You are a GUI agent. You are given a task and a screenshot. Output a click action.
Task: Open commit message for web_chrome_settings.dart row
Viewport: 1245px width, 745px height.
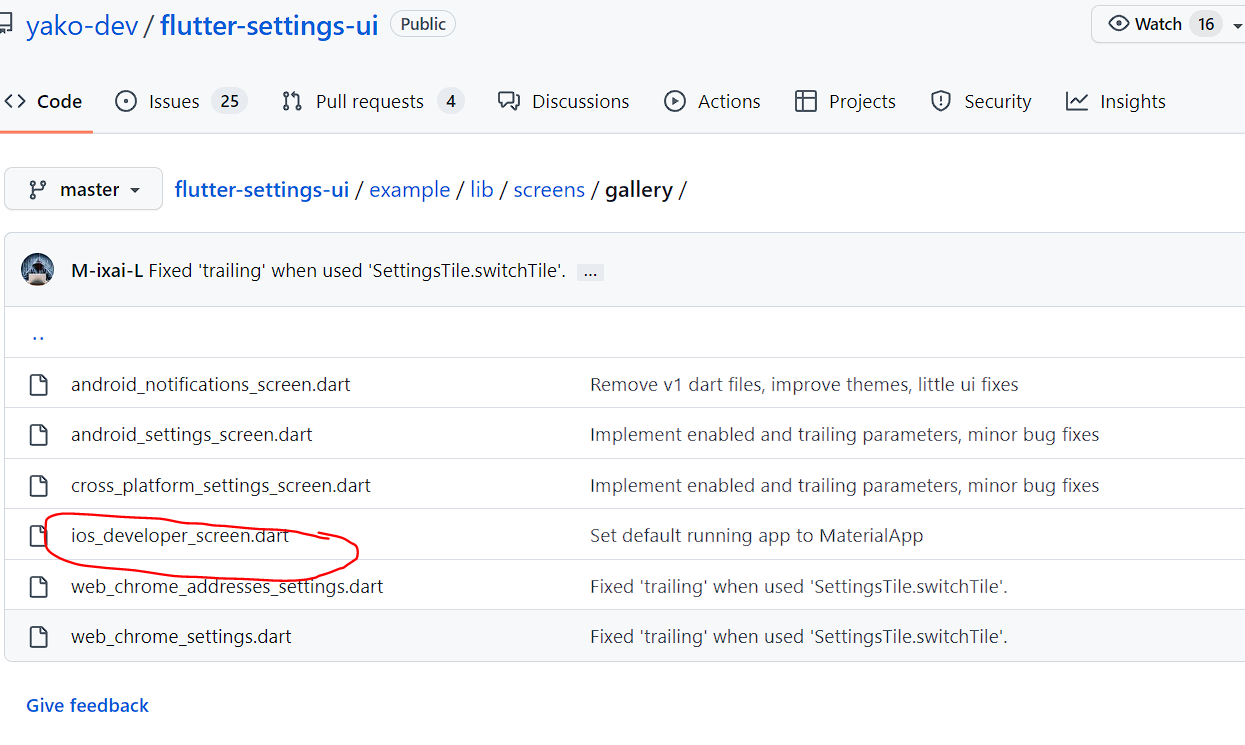(x=799, y=636)
